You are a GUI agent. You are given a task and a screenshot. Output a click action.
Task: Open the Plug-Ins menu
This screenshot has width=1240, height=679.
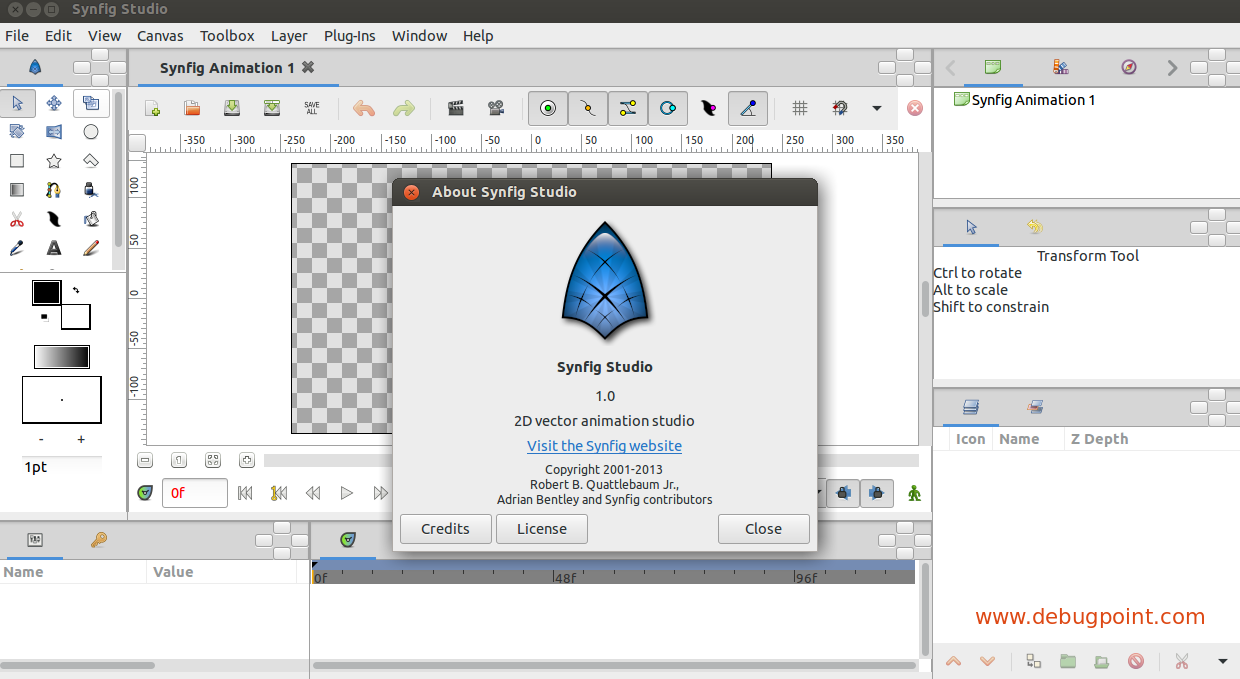click(350, 35)
